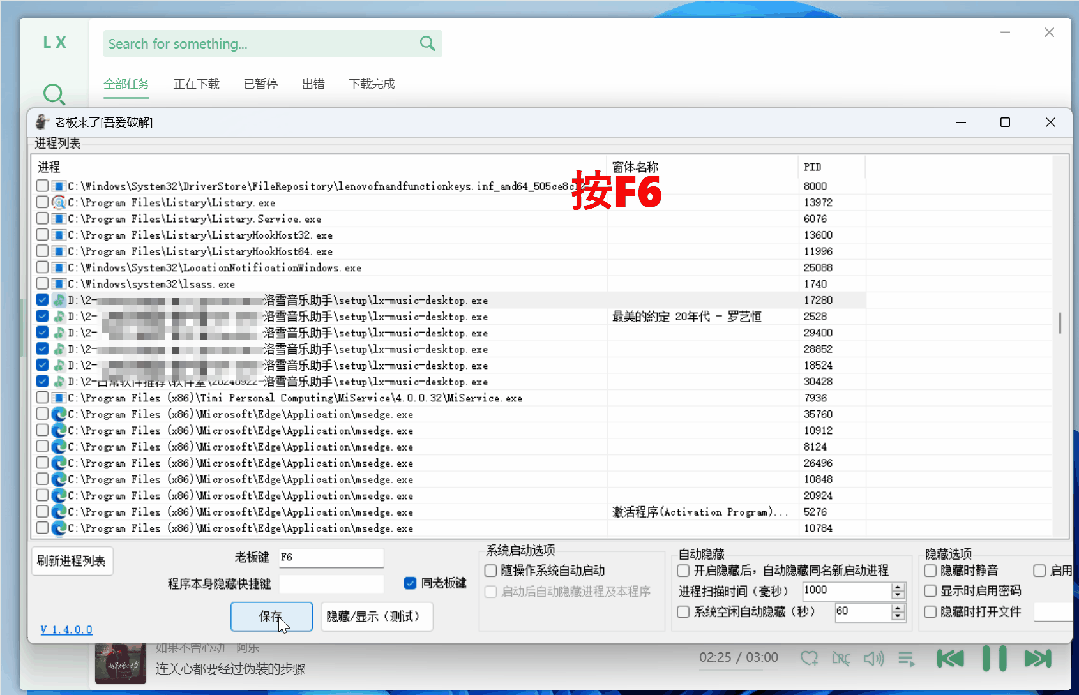1079x695 pixels.
Task: Skip to next track in LX Music
Action: pos(1038,659)
